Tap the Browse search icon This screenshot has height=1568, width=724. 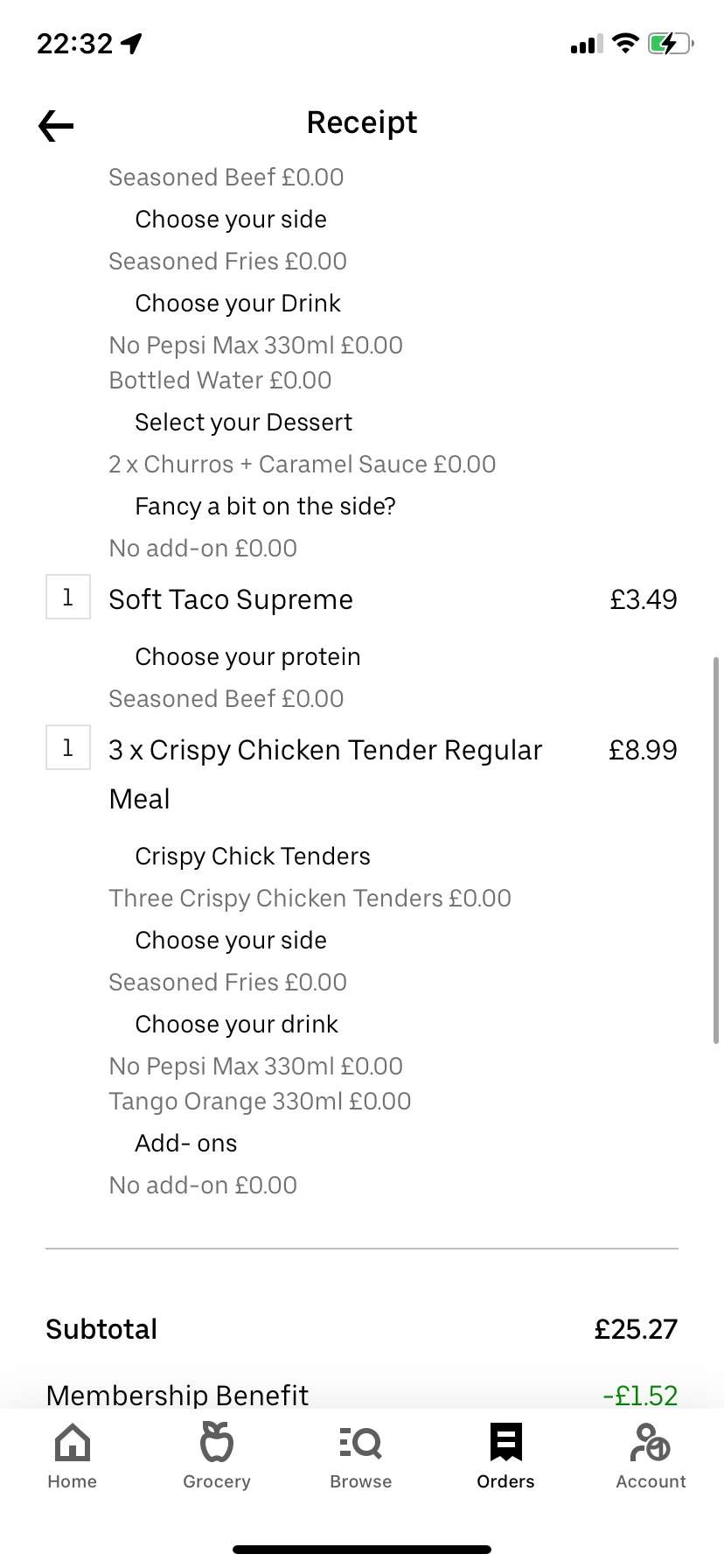(361, 1443)
